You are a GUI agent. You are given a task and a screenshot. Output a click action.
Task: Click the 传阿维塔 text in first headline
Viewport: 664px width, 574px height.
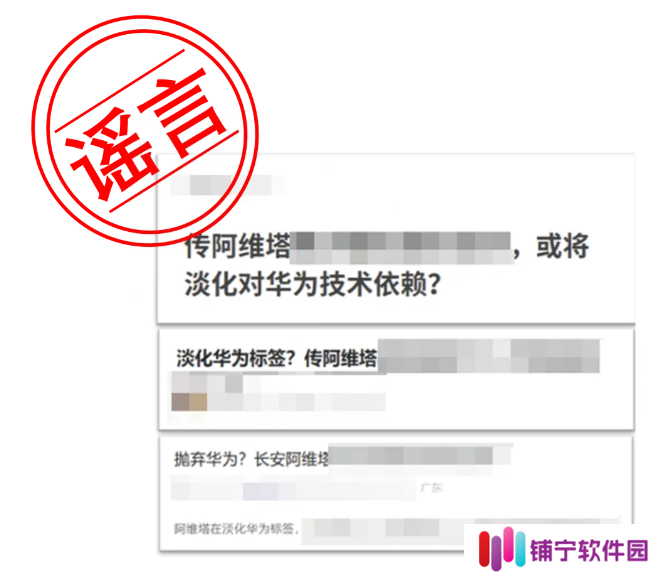coord(238,246)
